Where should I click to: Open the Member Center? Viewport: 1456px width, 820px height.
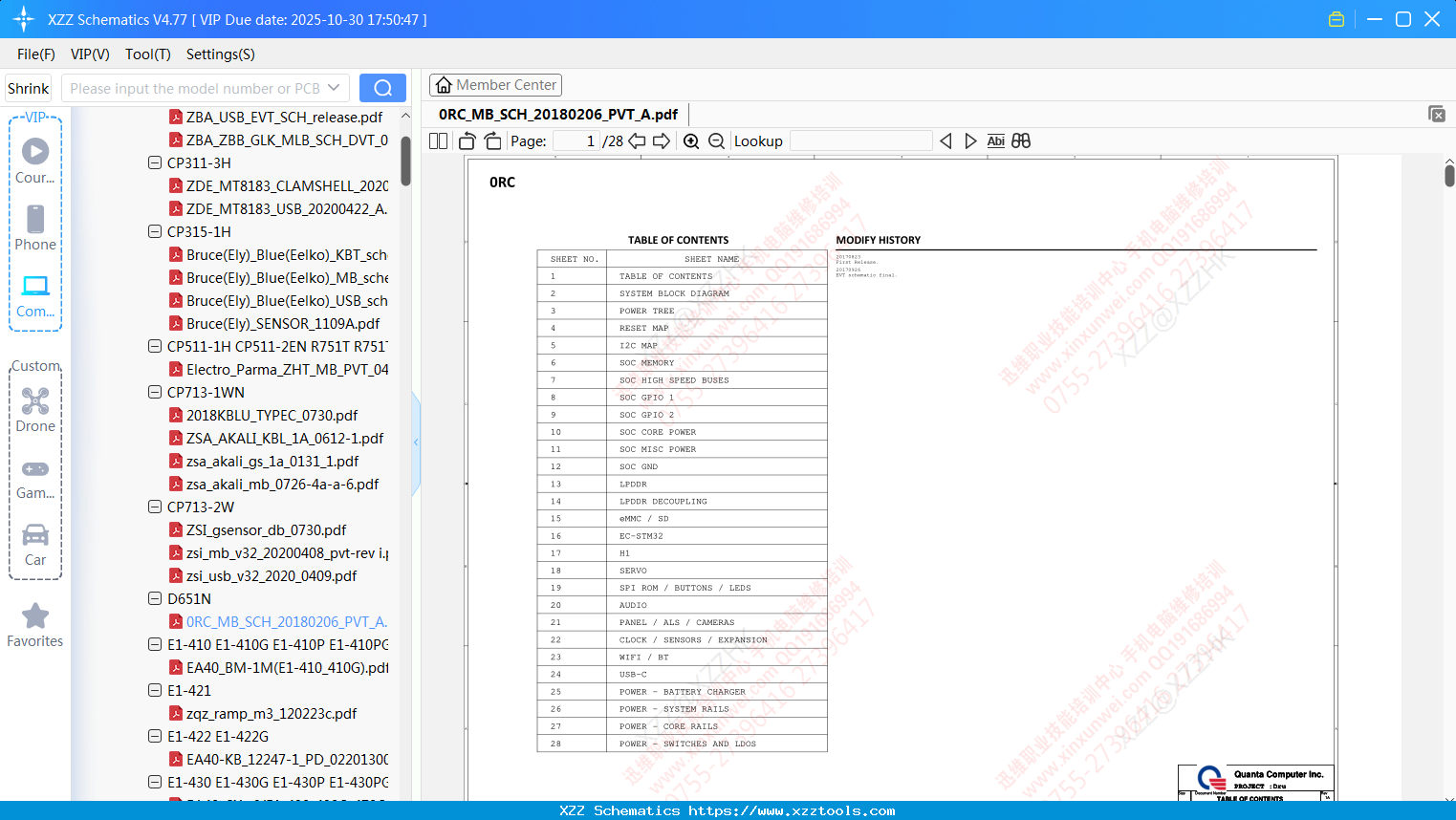(495, 85)
